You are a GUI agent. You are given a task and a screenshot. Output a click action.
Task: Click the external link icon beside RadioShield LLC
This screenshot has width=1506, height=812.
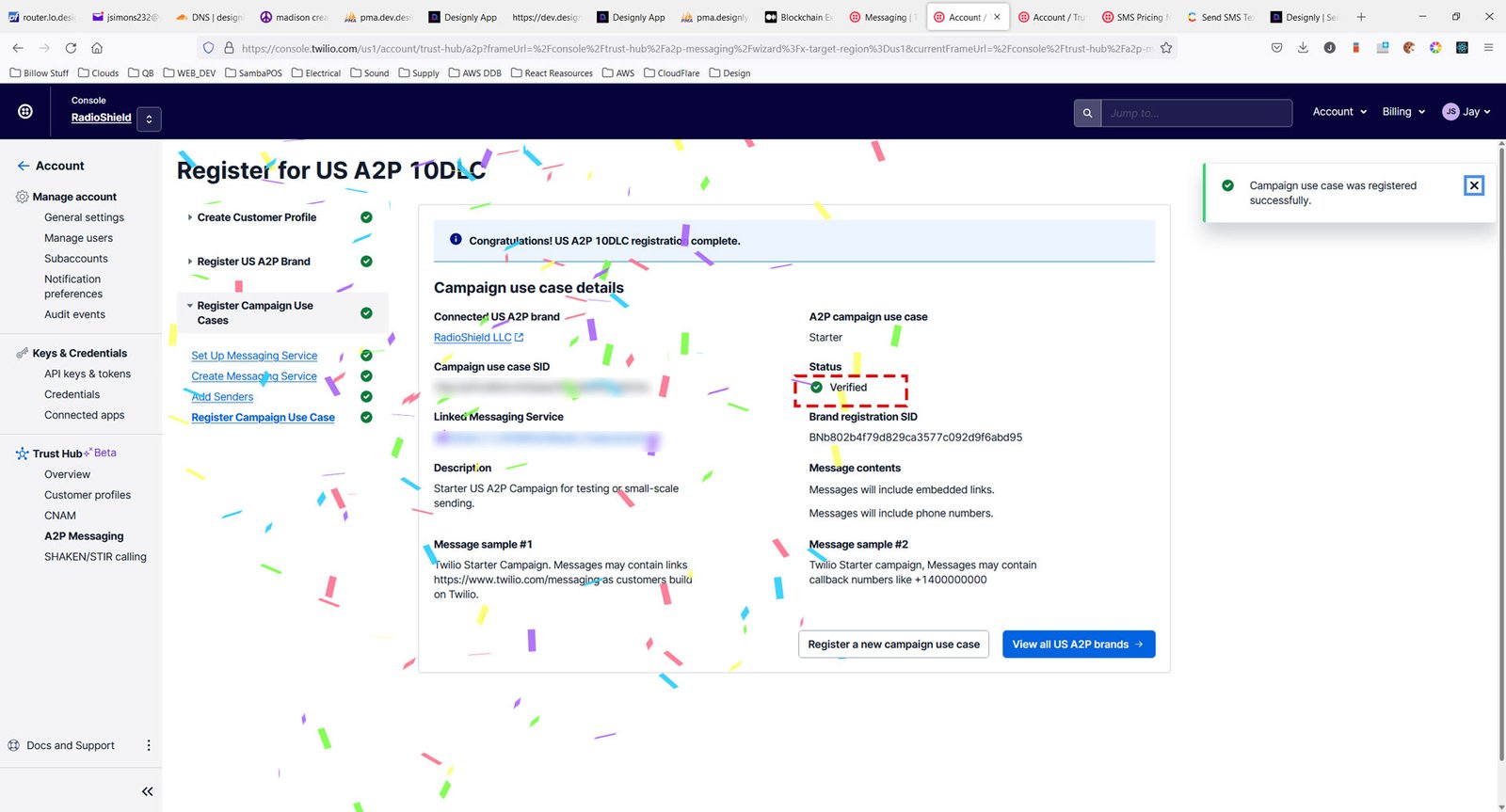520,337
